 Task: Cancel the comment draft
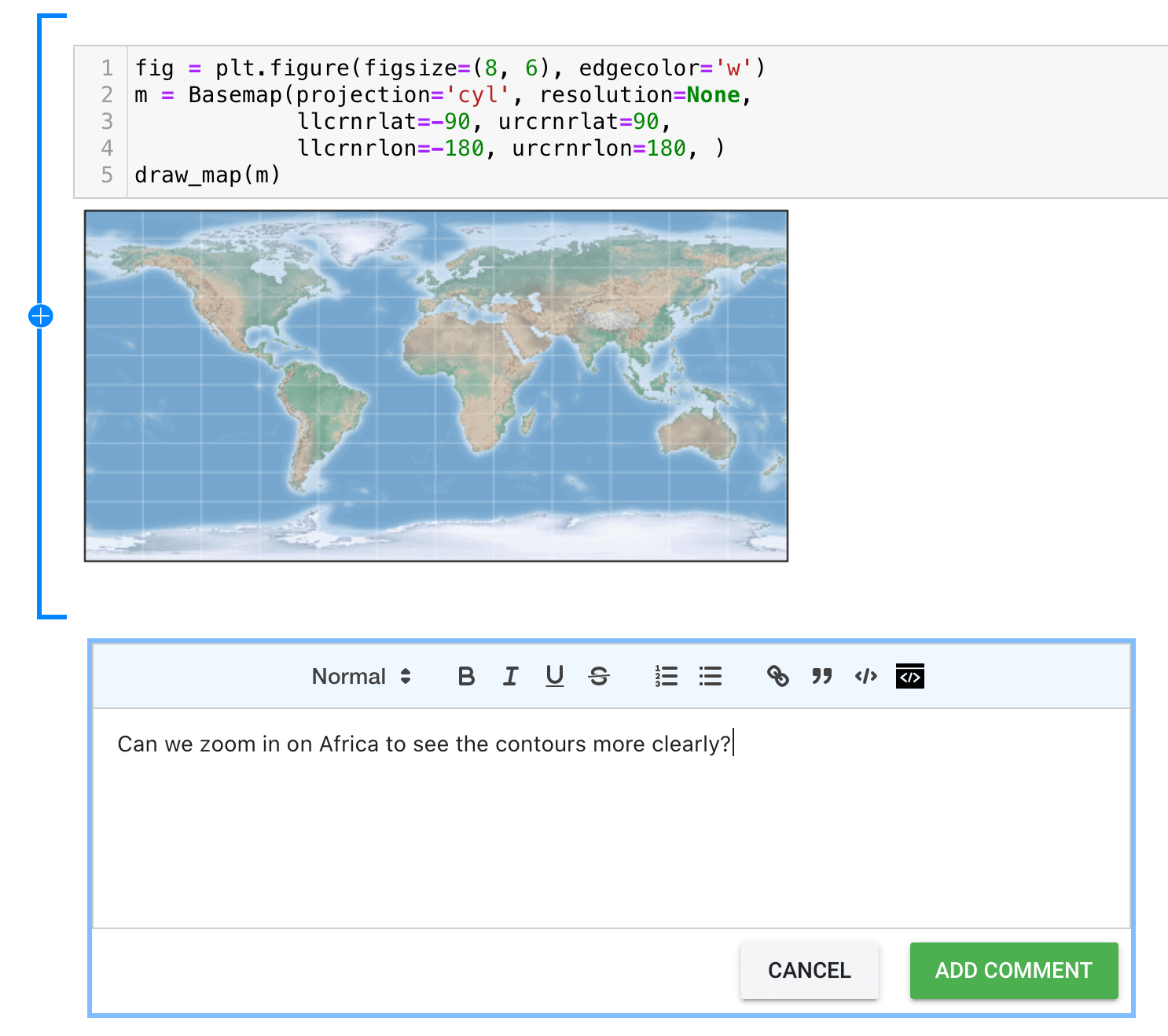pyautogui.click(x=809, y=971)
